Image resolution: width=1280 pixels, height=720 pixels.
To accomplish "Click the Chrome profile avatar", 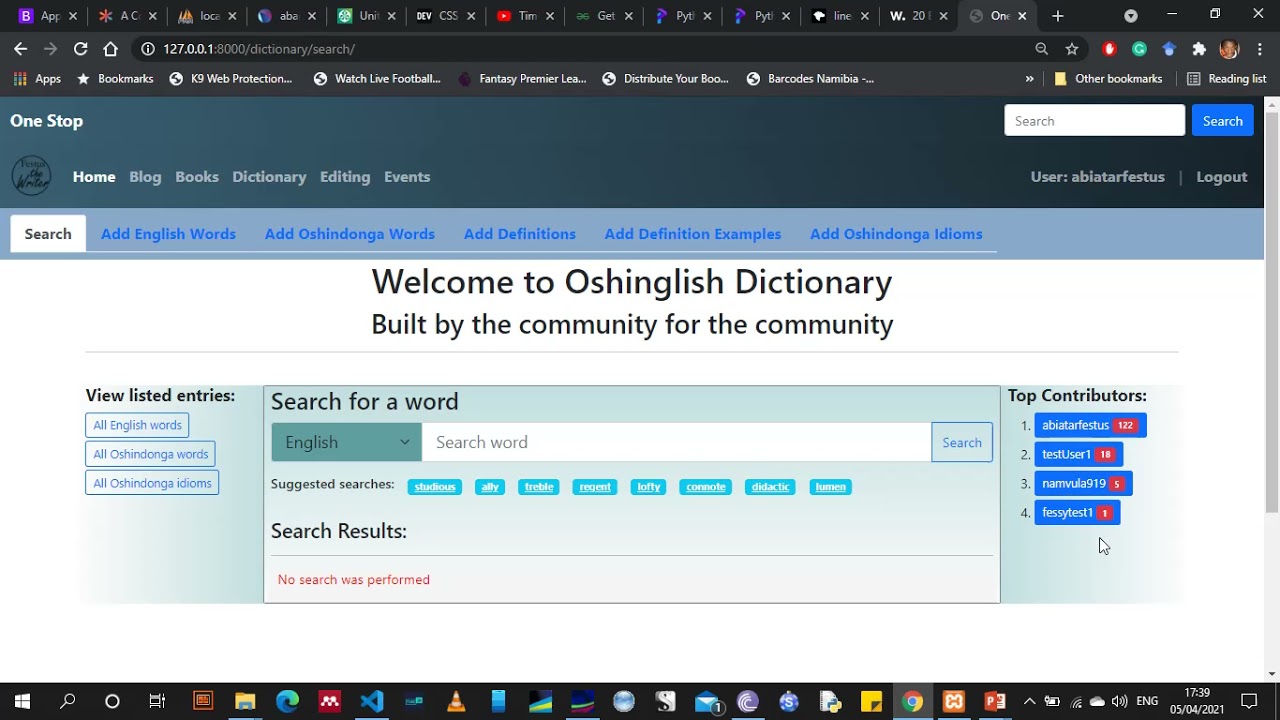I will pyautogui.click(x=1230, y=49).
